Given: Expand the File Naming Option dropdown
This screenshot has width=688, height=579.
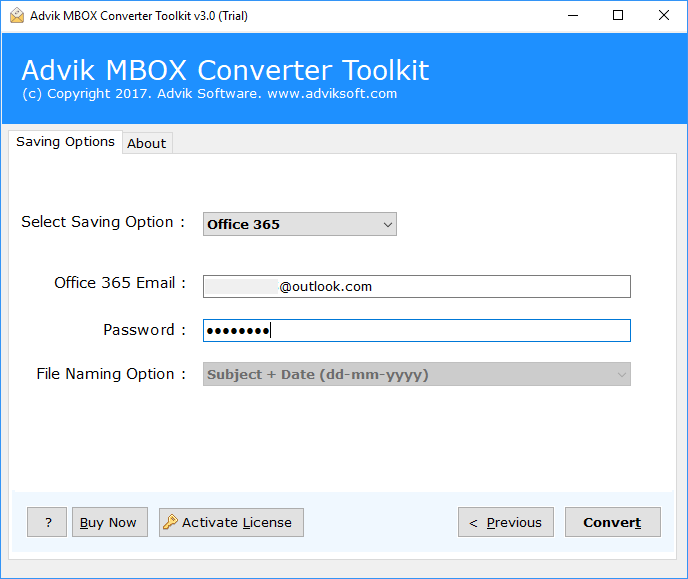Looking at the screenshot, I should pyautogui.click(x=417, y=374).
